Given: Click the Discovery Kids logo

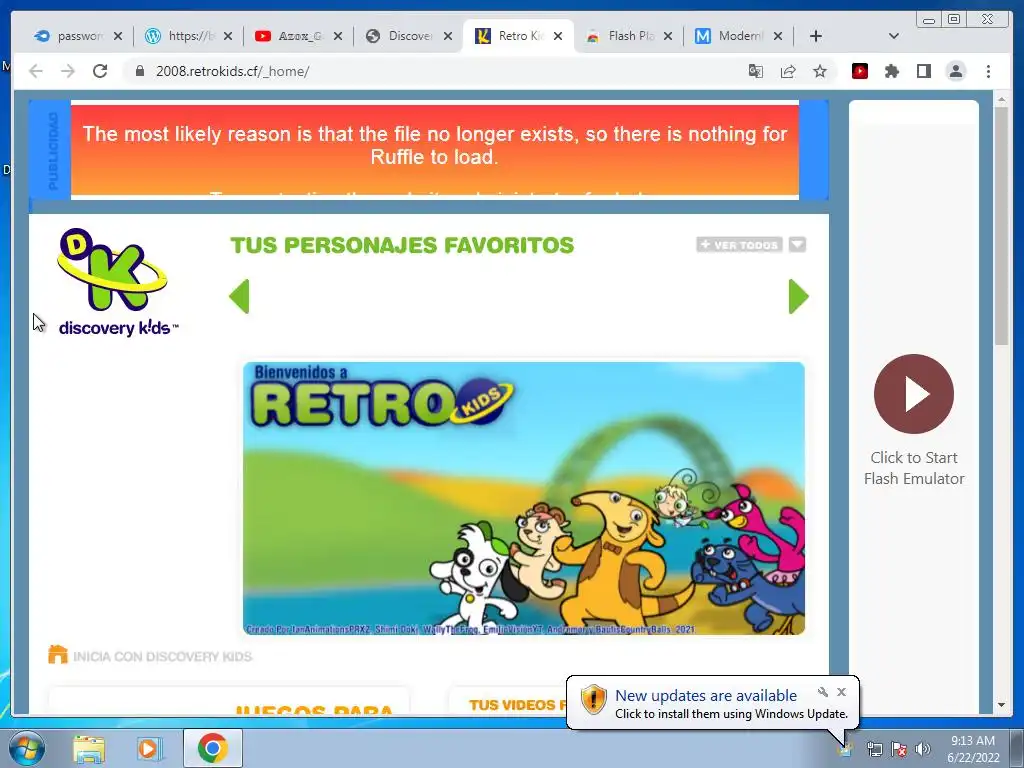Looking at the screenshot, I should tap(116, 281).
